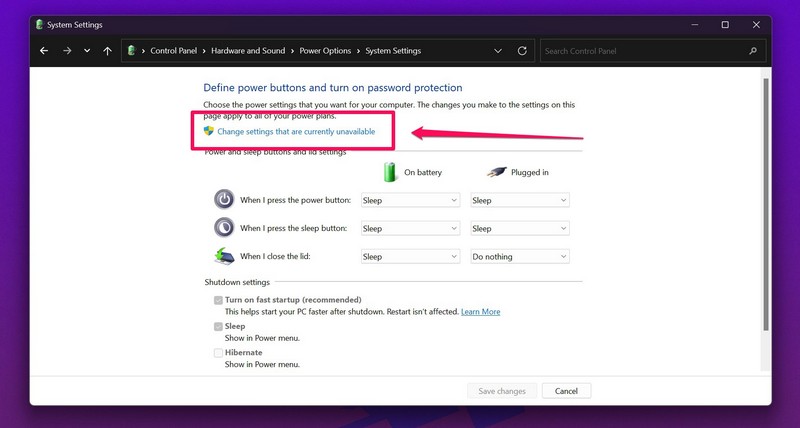This screenshot has width=800, height=428.
Task: Open sleep button Plugged in dropdown
Action: click(x=520, y=229)
